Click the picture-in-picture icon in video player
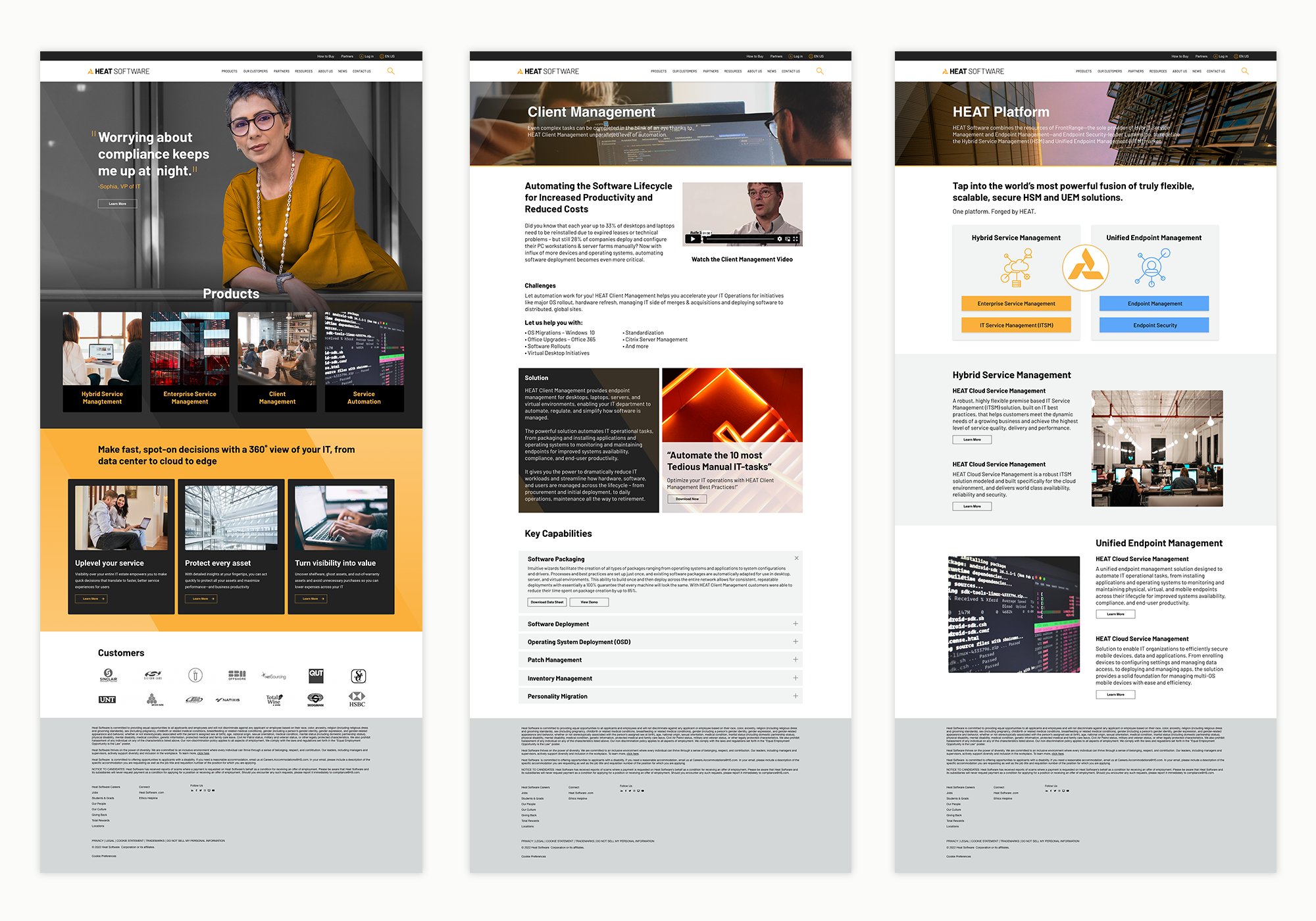 [x=788, y=239]
